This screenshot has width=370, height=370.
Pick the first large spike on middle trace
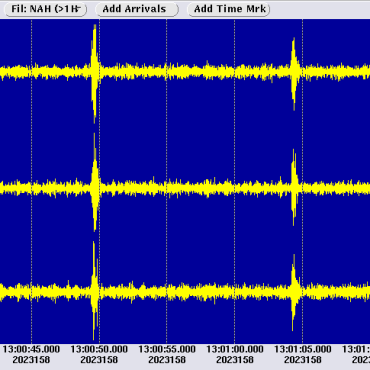click(95, 182)
